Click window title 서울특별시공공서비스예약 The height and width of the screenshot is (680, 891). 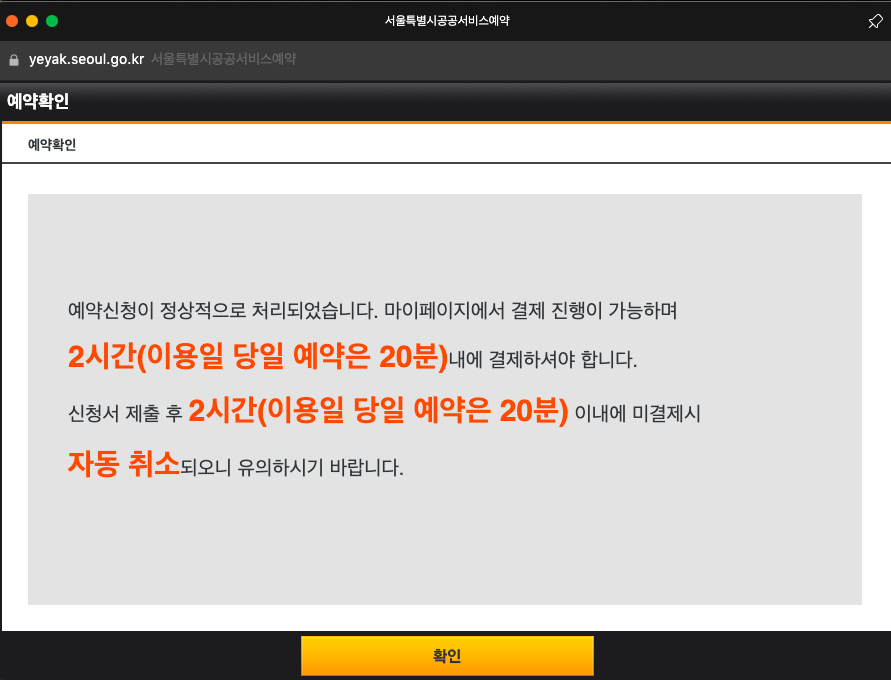coord(447,20)
